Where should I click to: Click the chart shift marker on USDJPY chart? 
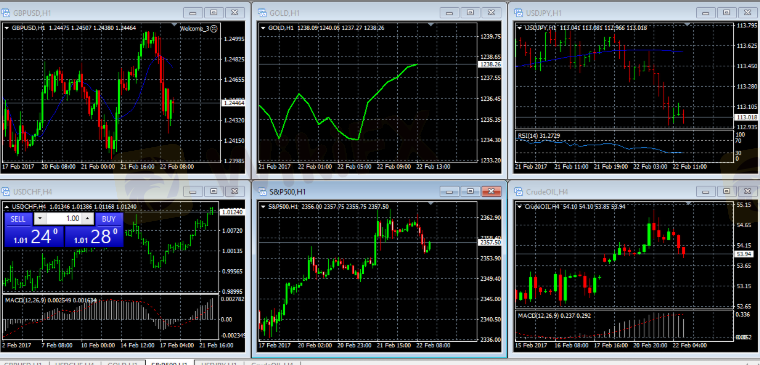click(687, 24)
